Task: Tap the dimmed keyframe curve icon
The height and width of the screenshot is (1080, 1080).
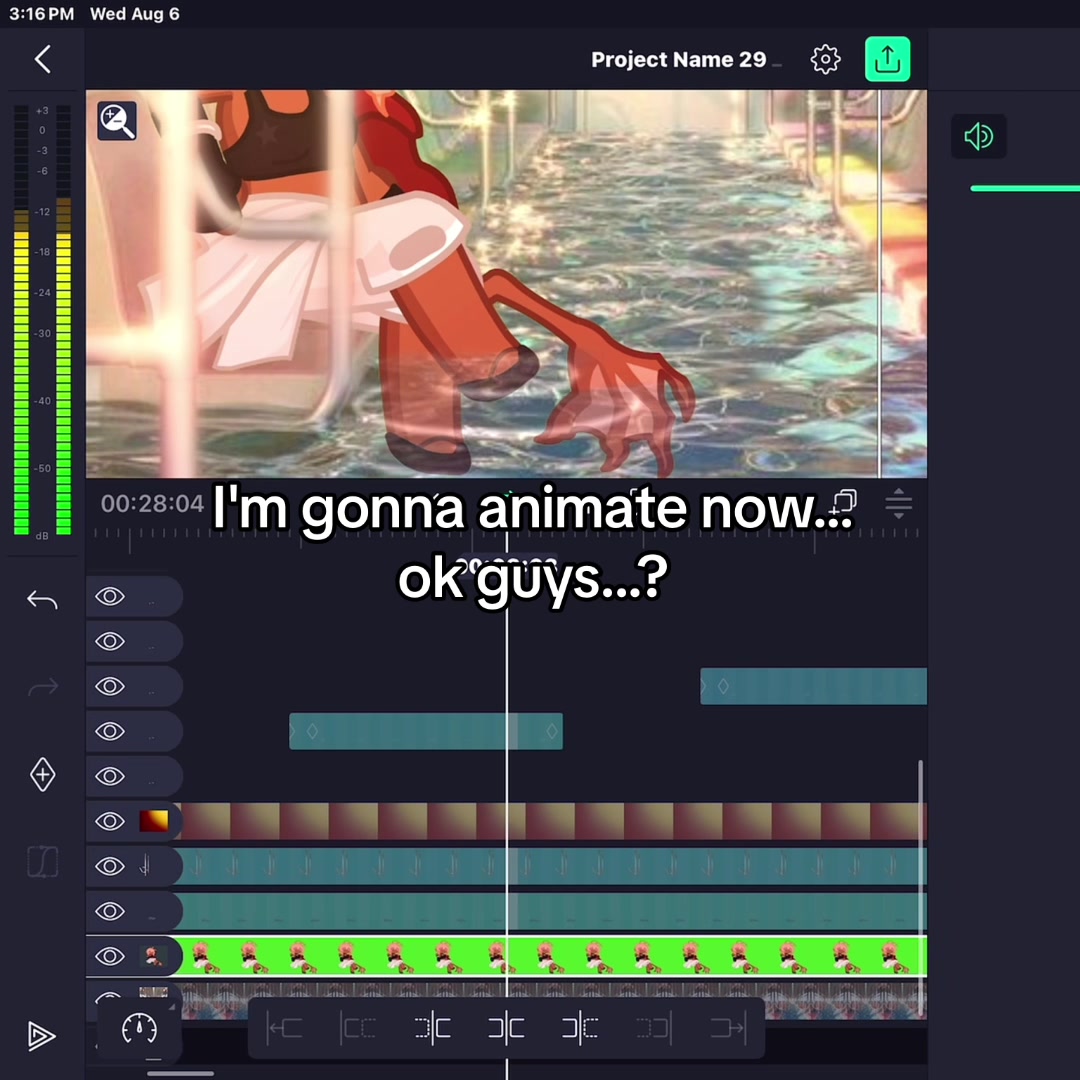Action: coord(42,862)
